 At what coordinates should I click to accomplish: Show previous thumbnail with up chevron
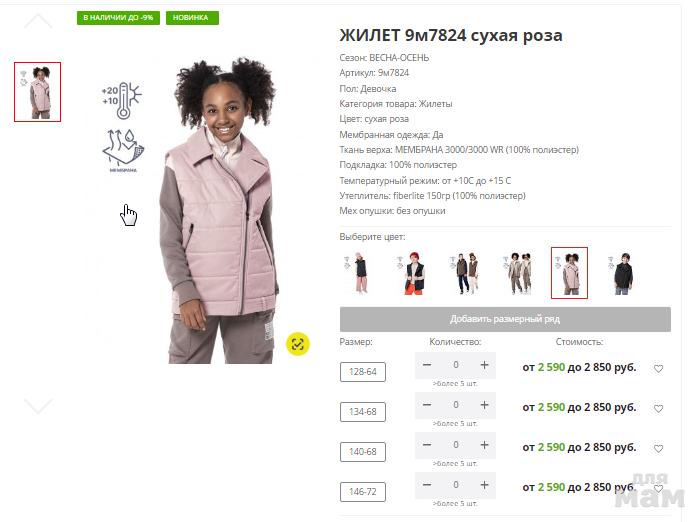click(38, 21)
